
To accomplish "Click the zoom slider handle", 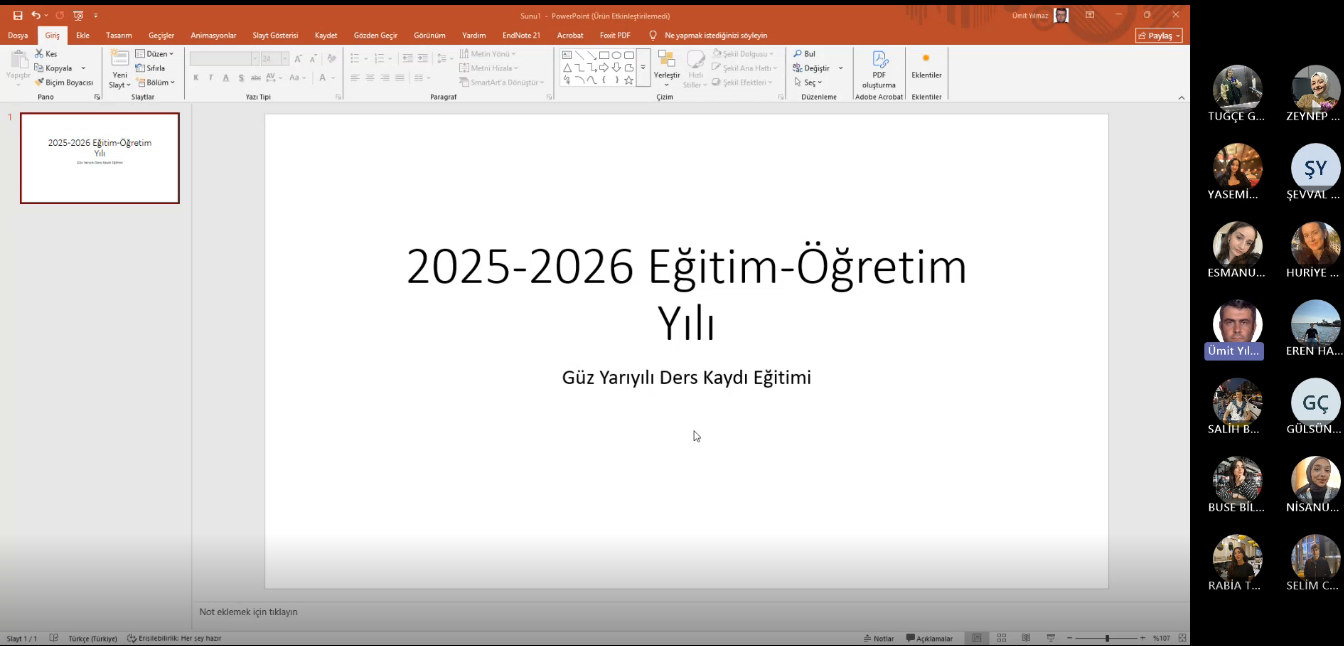I will point(1106,638).
